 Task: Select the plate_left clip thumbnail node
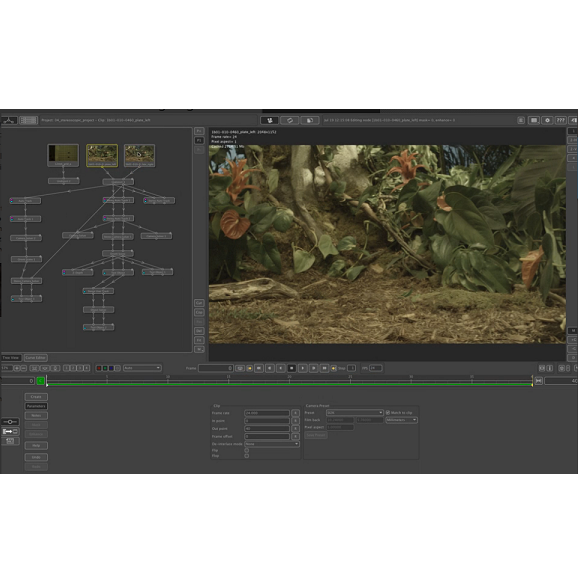pyautogui.click(x=102, y=155)
